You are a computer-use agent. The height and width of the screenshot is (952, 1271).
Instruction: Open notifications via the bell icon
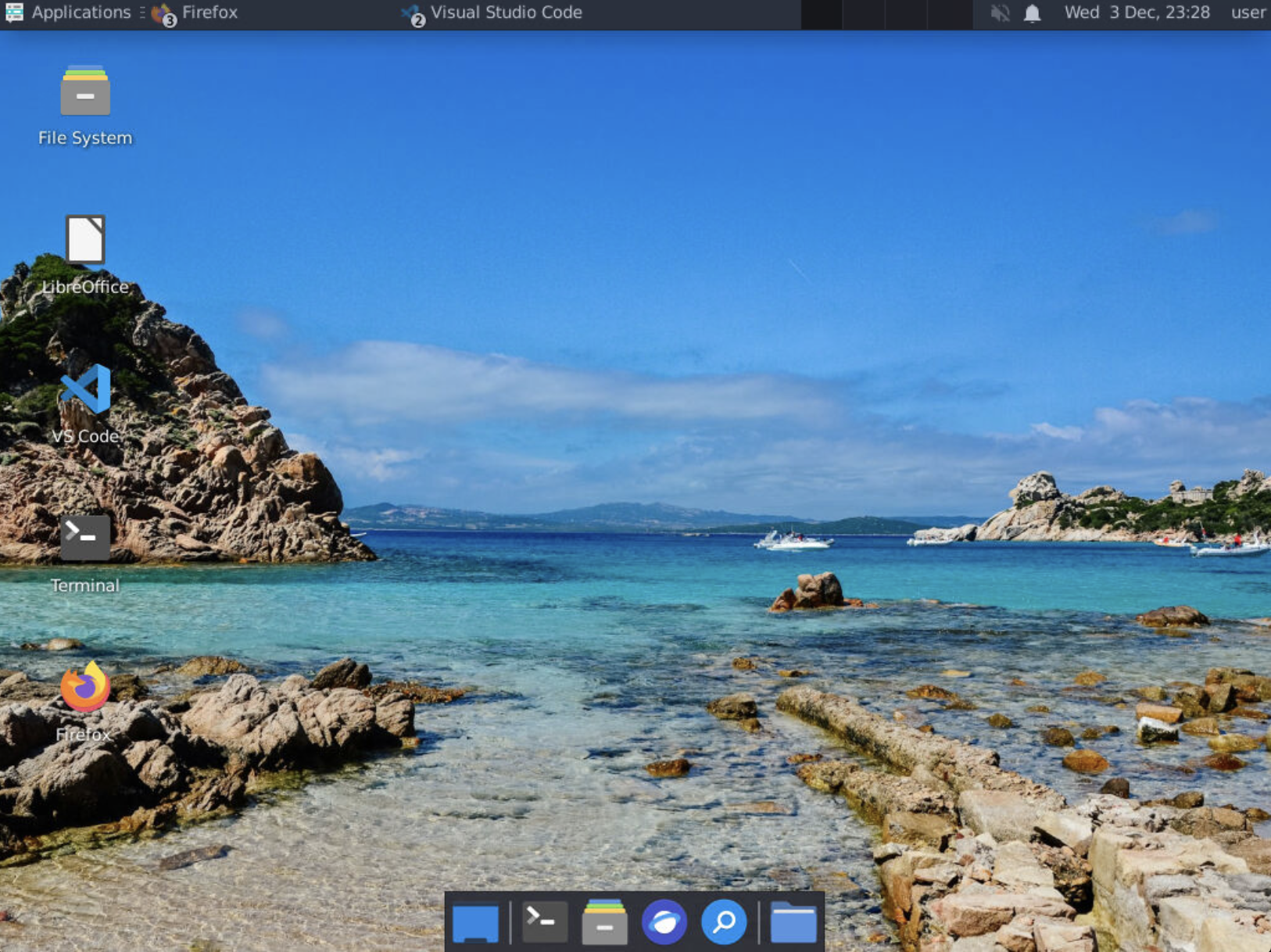coord(1033,13)
